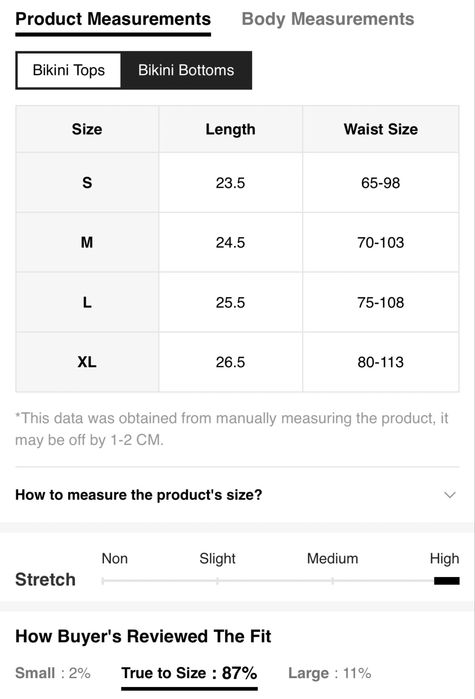This screenshot has height=699, width=475.
Task: Click the size M row header
Action: [x=87, y=243]
